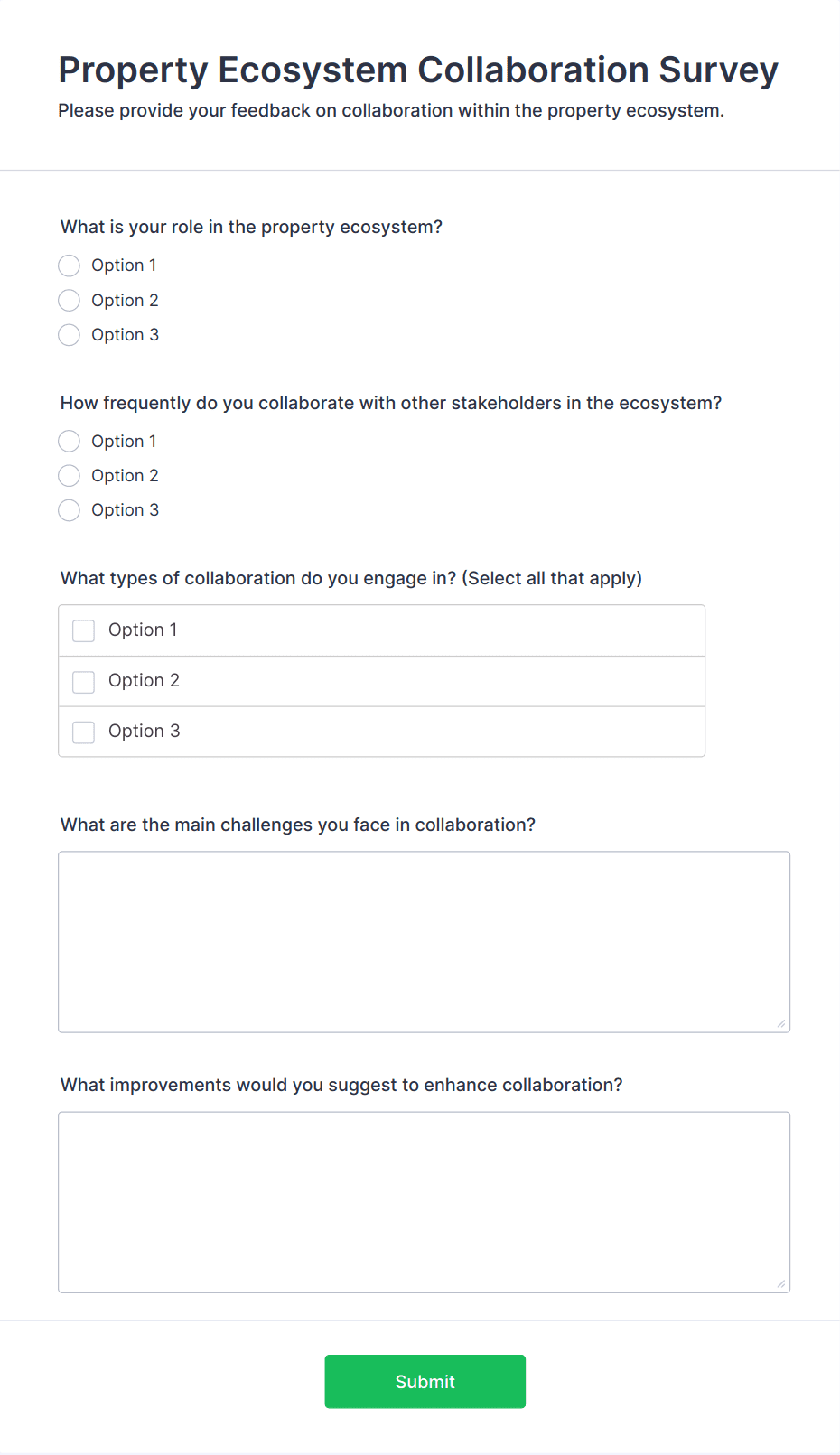This screenshot has width=840, height=1455.
Task: Click the resize handle of improvements textbox
Action: pyautogui.click(x=780, y=1283)
